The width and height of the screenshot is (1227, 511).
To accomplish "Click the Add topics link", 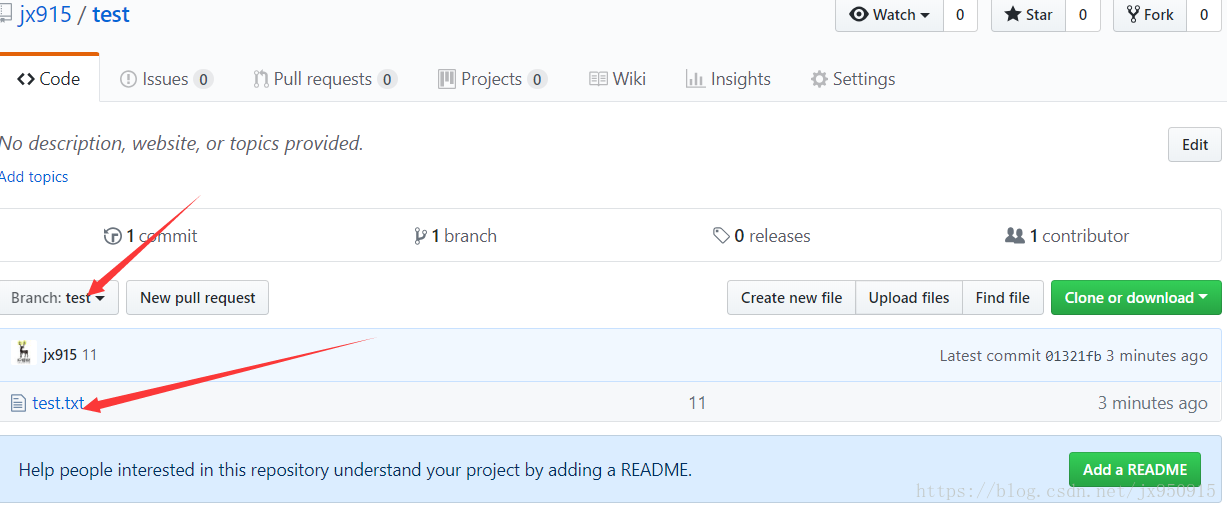I will click(x=35, y=177).
